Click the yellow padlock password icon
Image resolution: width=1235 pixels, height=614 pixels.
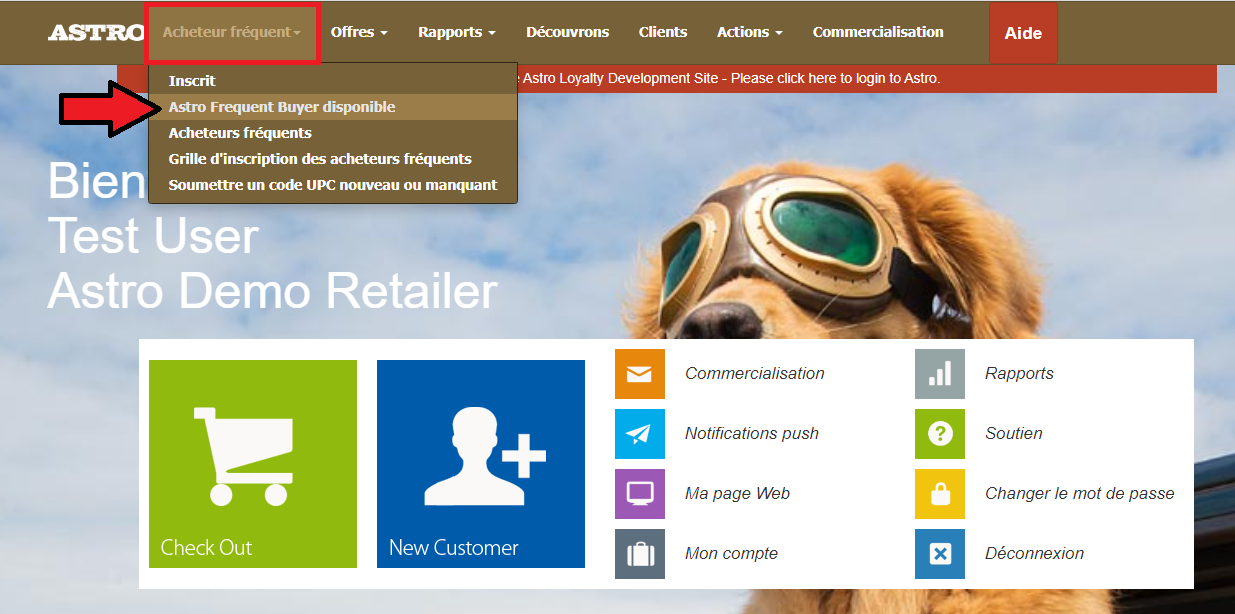(x=939, y=494)
